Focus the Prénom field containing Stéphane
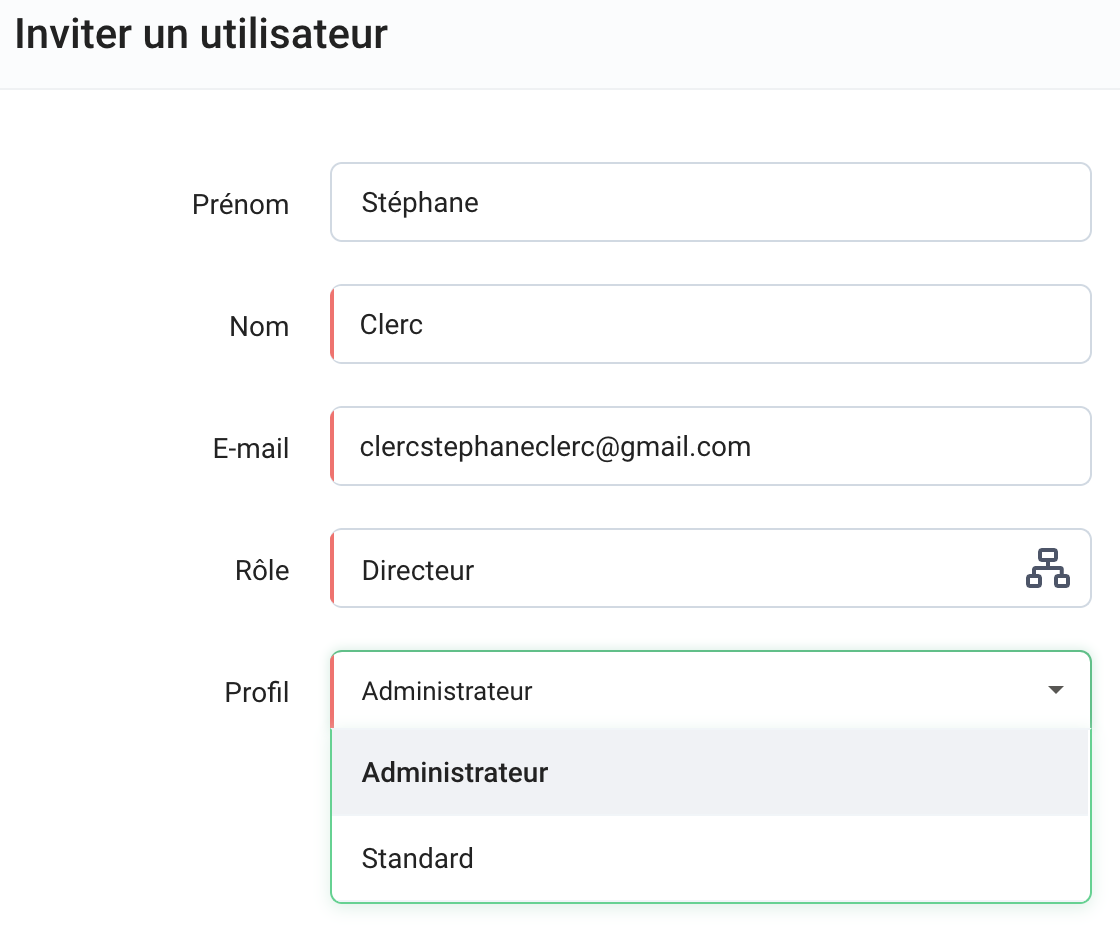 (x=710, y=203)
